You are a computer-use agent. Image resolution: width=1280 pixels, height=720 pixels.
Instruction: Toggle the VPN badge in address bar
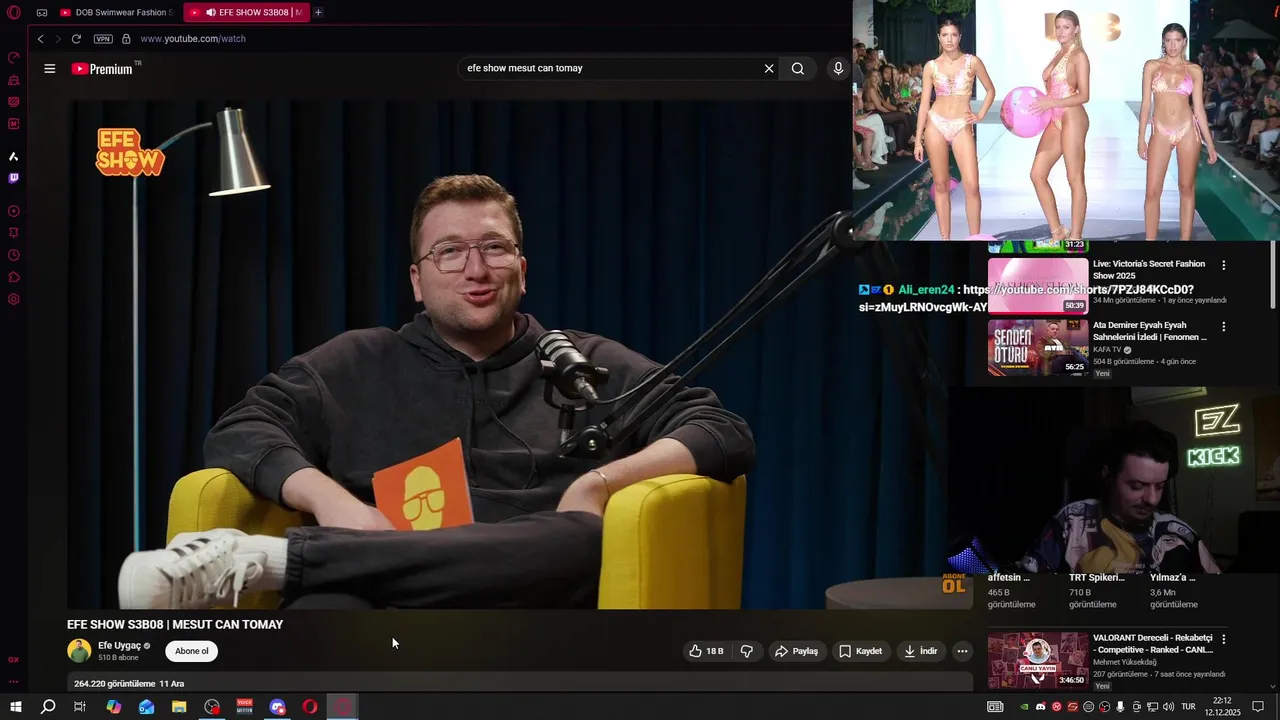(103, 39)
